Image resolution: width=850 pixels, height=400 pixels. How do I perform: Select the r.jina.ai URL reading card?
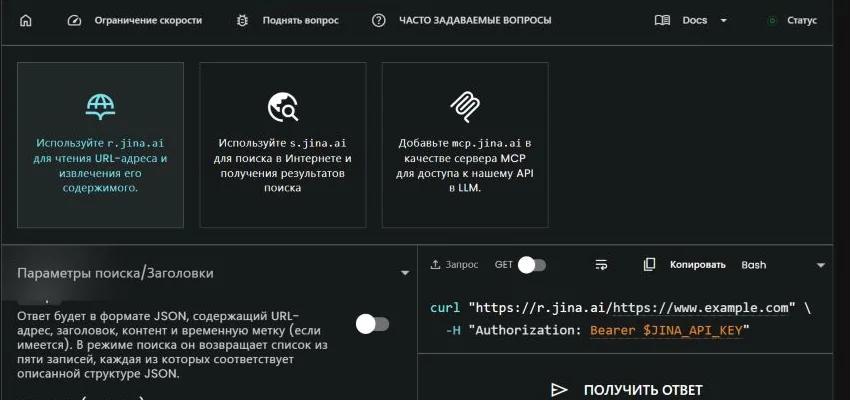(100, 145)
